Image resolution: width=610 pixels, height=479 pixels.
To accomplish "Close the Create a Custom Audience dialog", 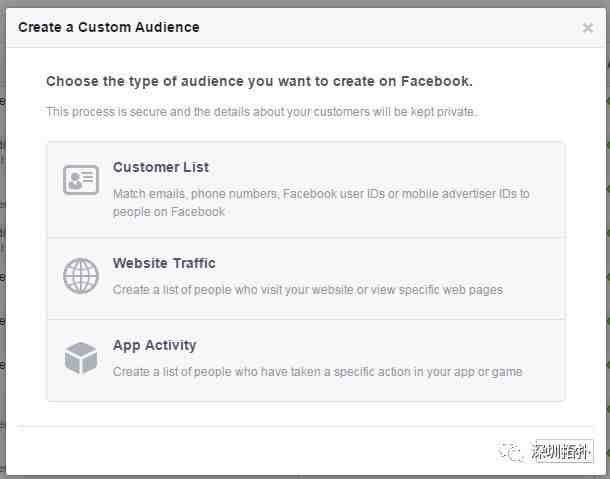I will (587, 28).
